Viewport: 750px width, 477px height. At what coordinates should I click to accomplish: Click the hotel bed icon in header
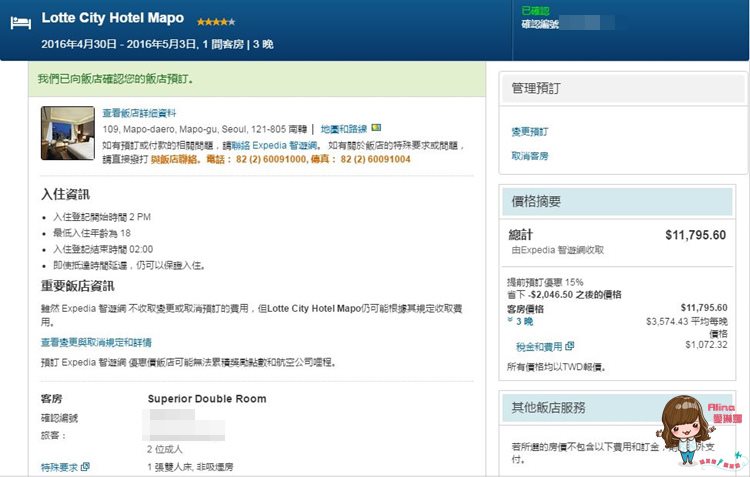click(21, 23)
